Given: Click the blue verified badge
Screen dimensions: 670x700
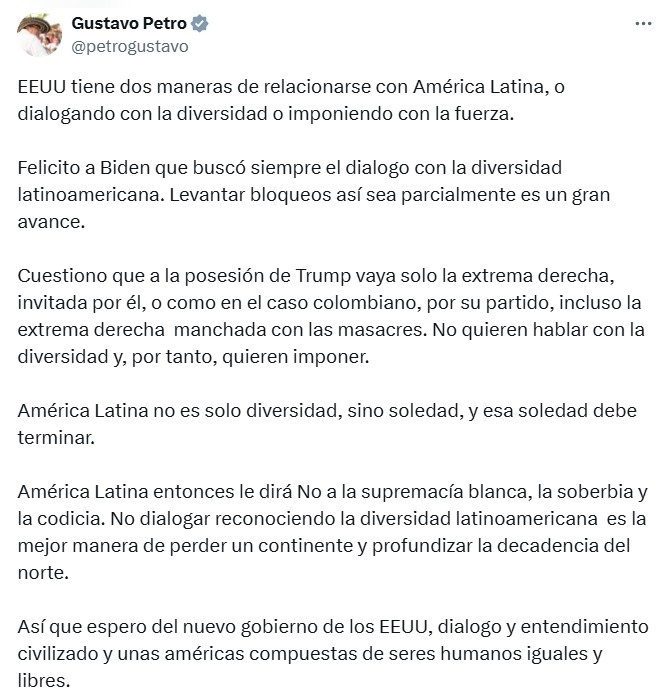Looking at the screenshot, I should point(202,24).
